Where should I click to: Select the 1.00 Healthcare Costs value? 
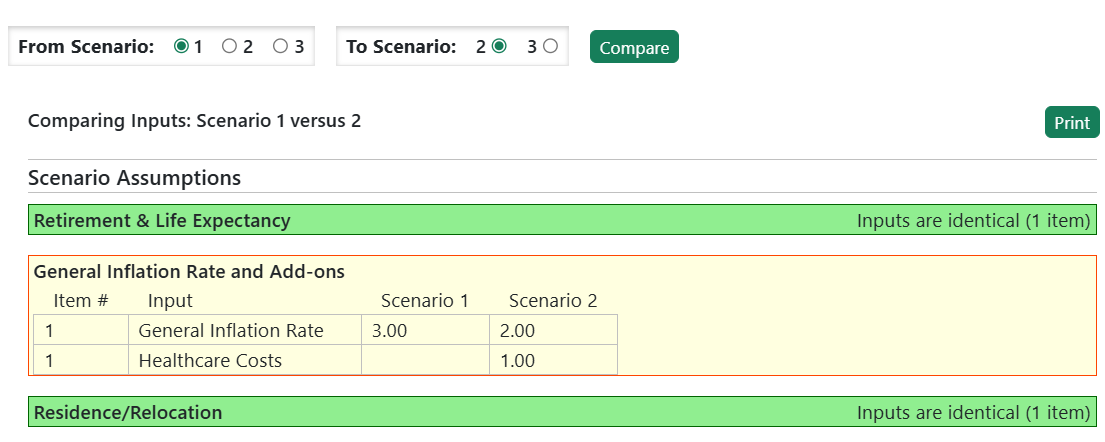(x=517, y=360)
